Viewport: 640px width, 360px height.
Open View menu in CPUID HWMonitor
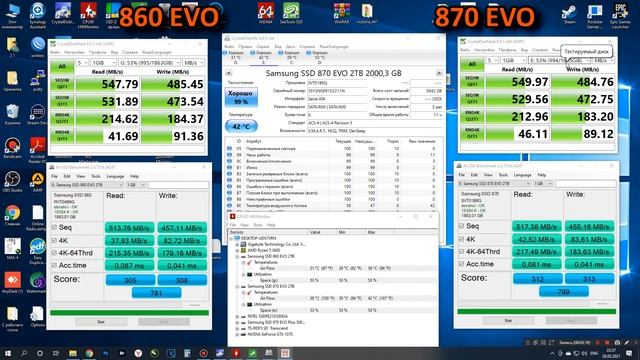pyautogui.click(x=244, y=225)
